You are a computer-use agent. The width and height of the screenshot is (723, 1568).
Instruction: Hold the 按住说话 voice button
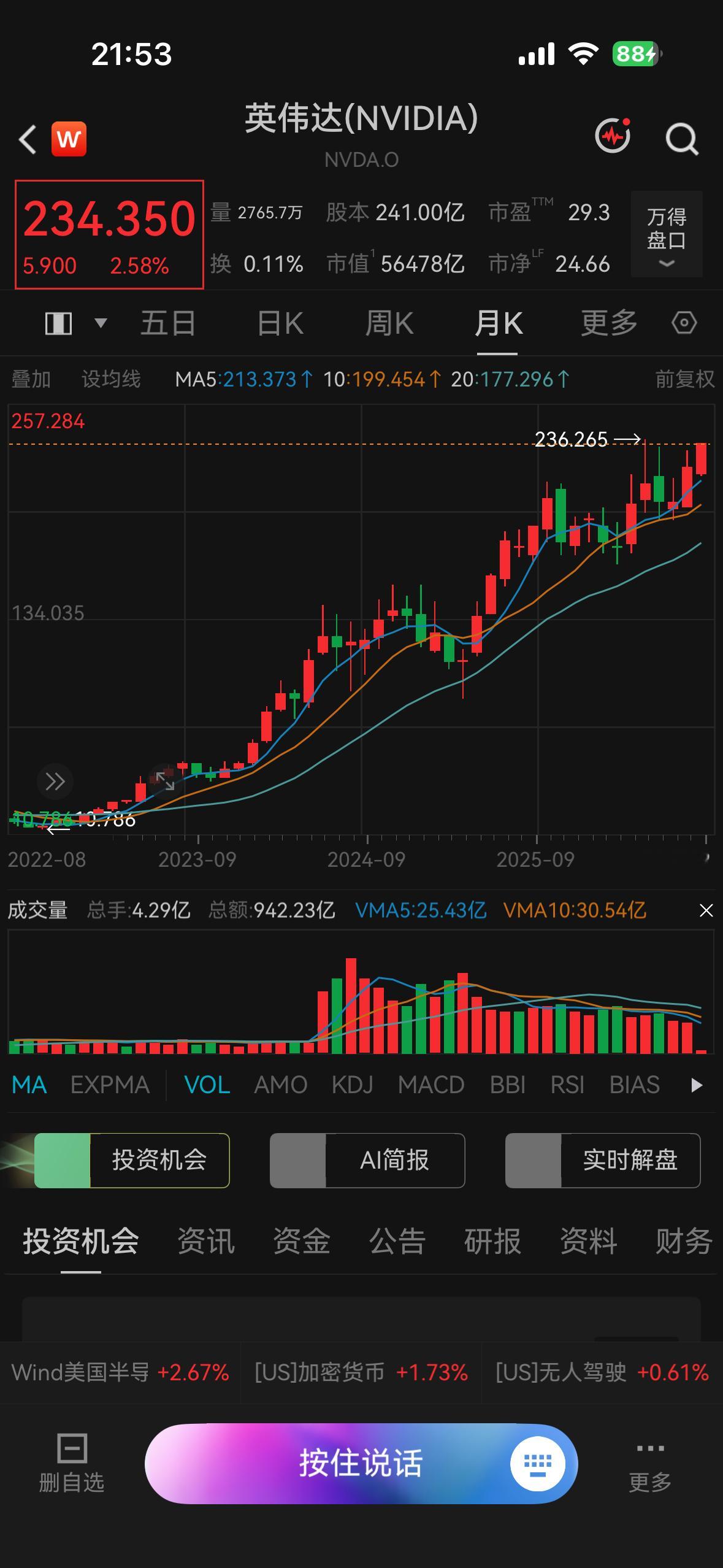pos(361,1463)
